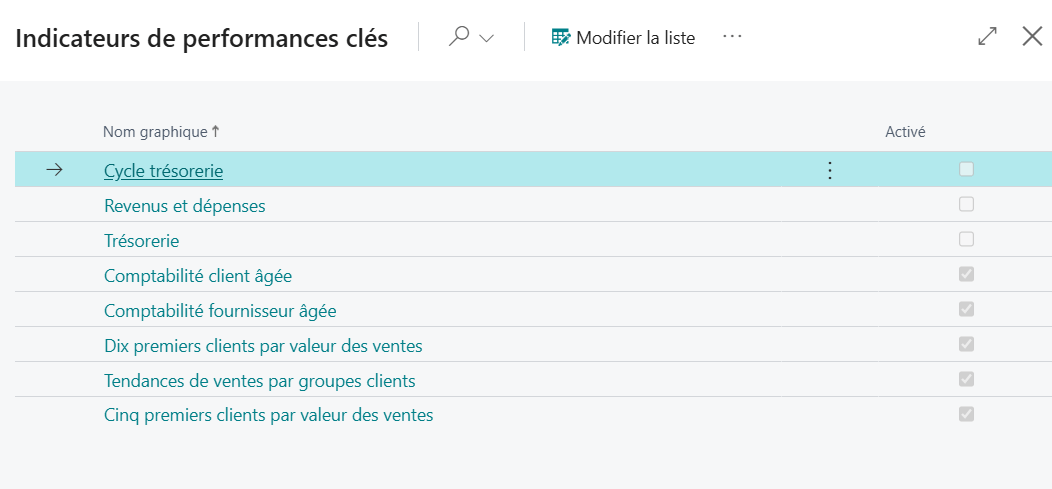Sort by the Nom graphique column header
Image resolution: width=1052 pixels, height=489 pixels.
click(x=160, y=132)
